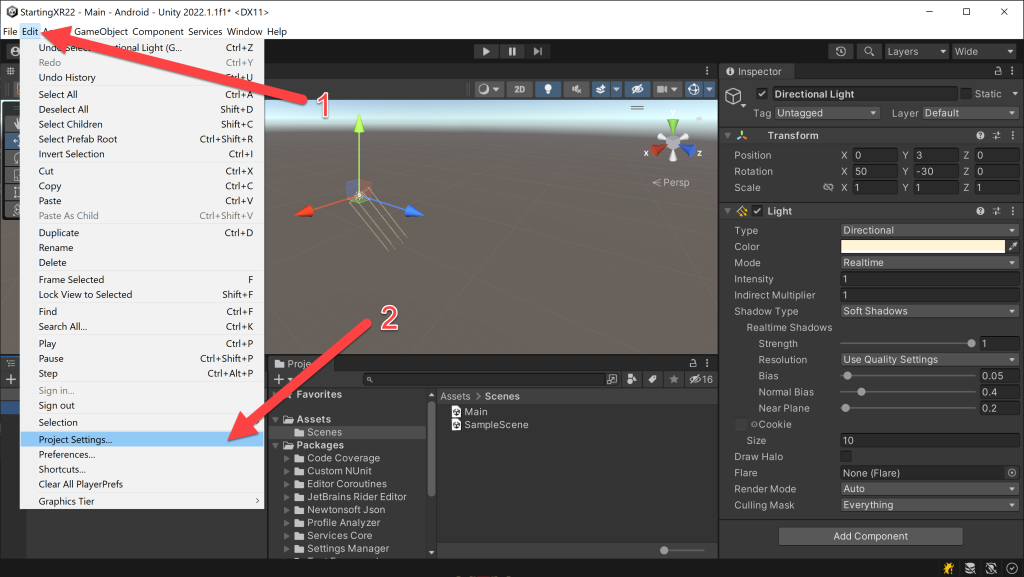Viewport: 1024px width, 577px height.
Task: Toggle the 2D view mode button
Action: click(x=519, y=89)
